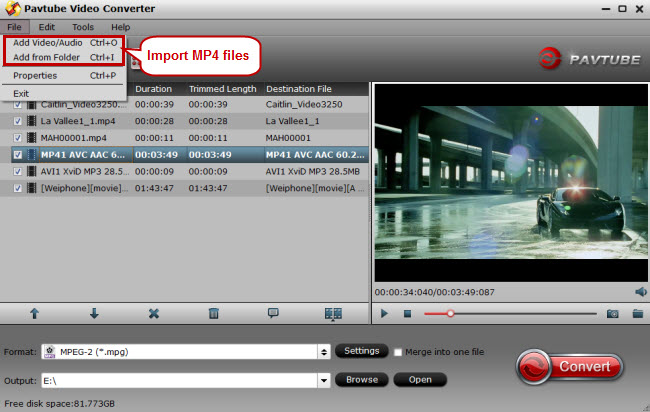
Task: Open the snapshot folder icon
Action: (x=638, y=313)
